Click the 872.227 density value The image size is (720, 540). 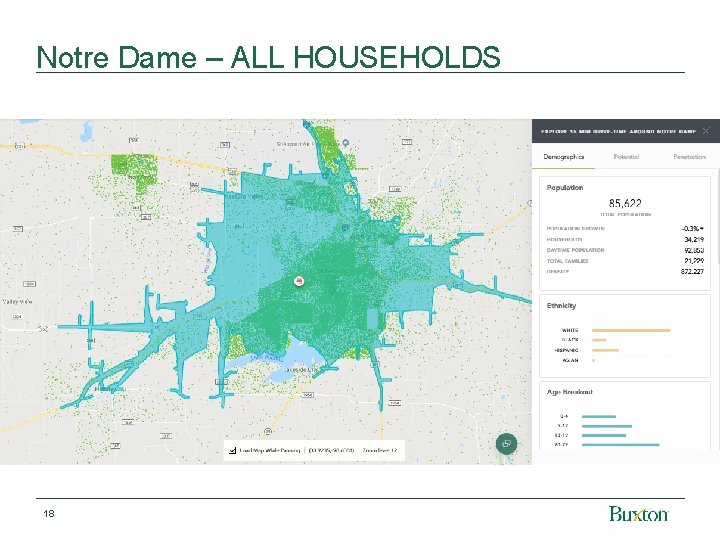pos(692,271)
